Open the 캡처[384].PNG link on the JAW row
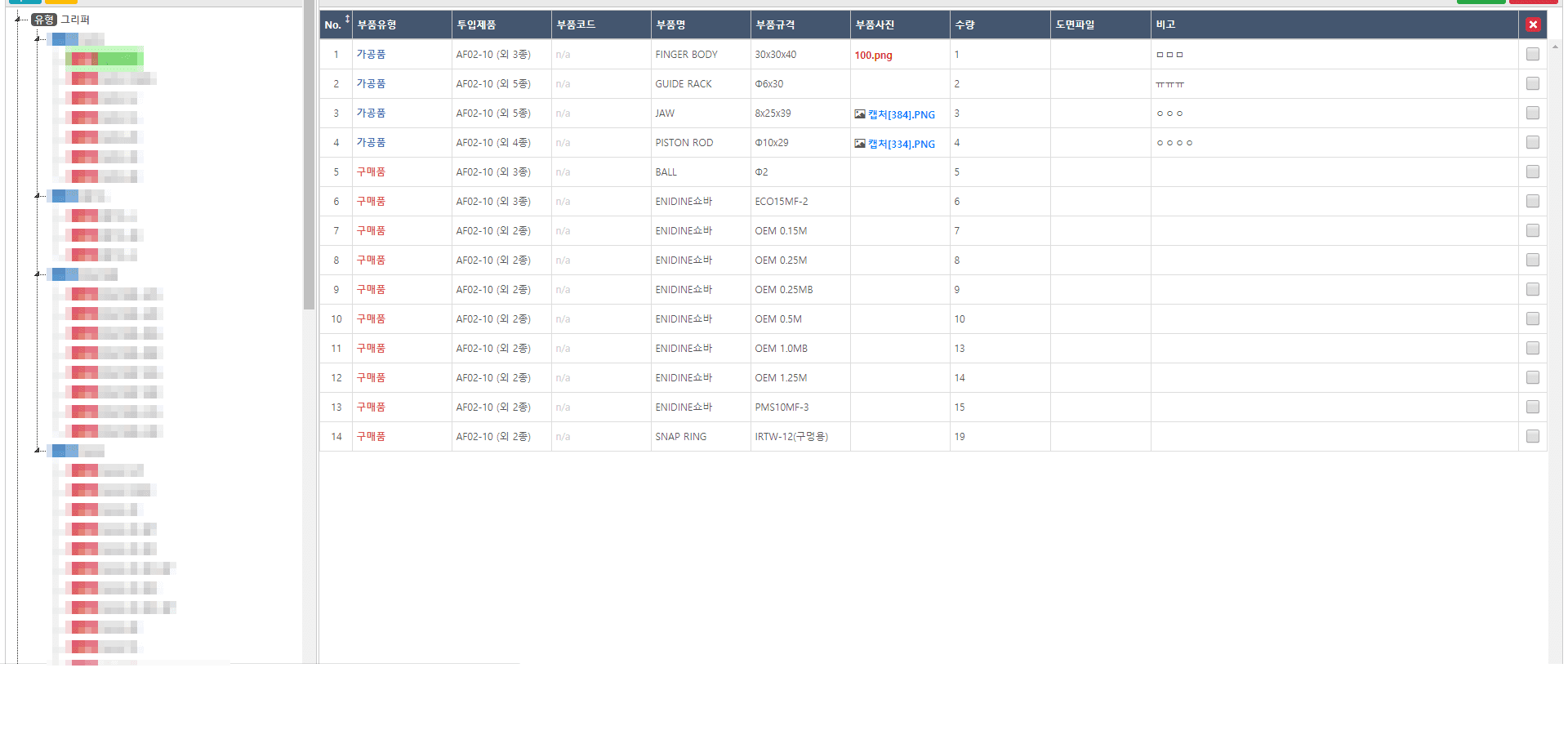 [901, 114]
